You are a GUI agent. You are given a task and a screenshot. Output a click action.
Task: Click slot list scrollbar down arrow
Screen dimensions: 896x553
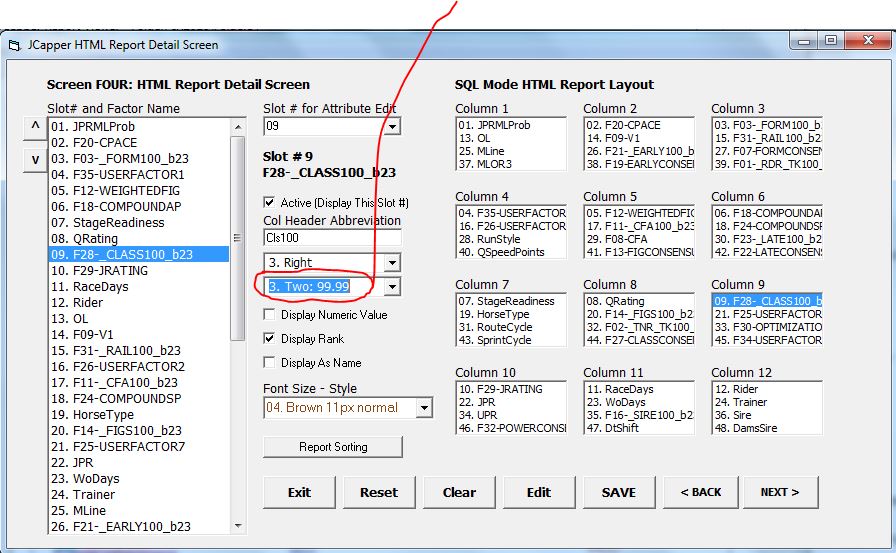point(238,526)
